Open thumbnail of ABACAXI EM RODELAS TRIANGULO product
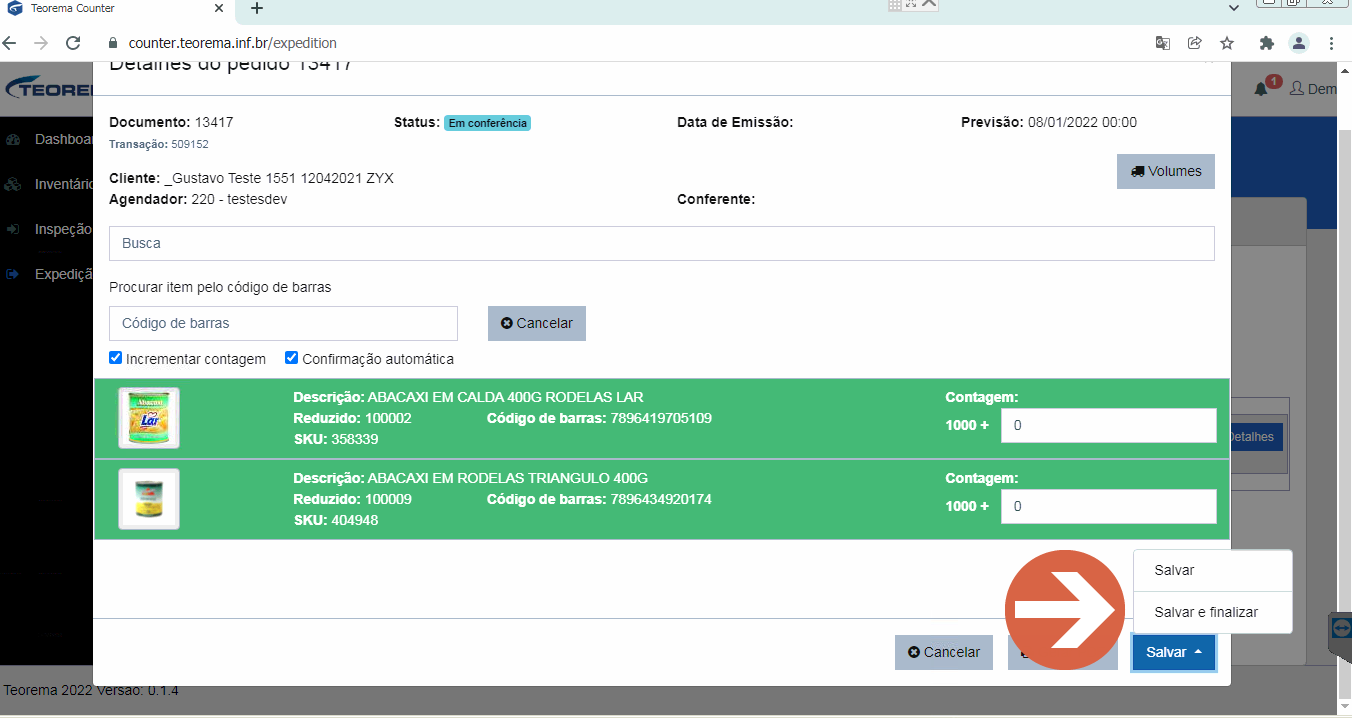 (x=149, y=499)
